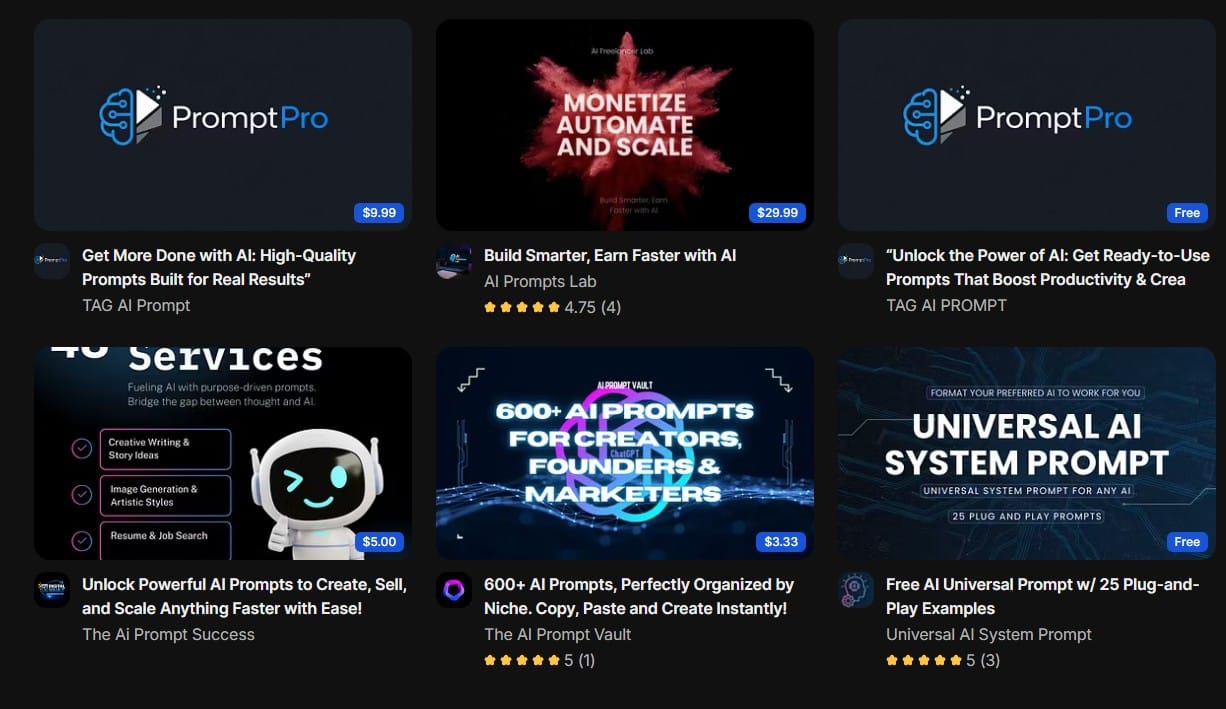Click the $9.99 price badge

click(379, 212)
